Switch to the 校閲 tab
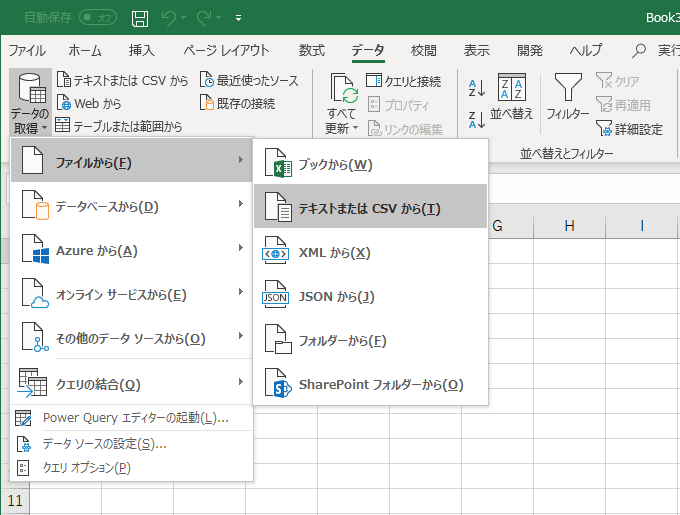 [x=424, y=51]
